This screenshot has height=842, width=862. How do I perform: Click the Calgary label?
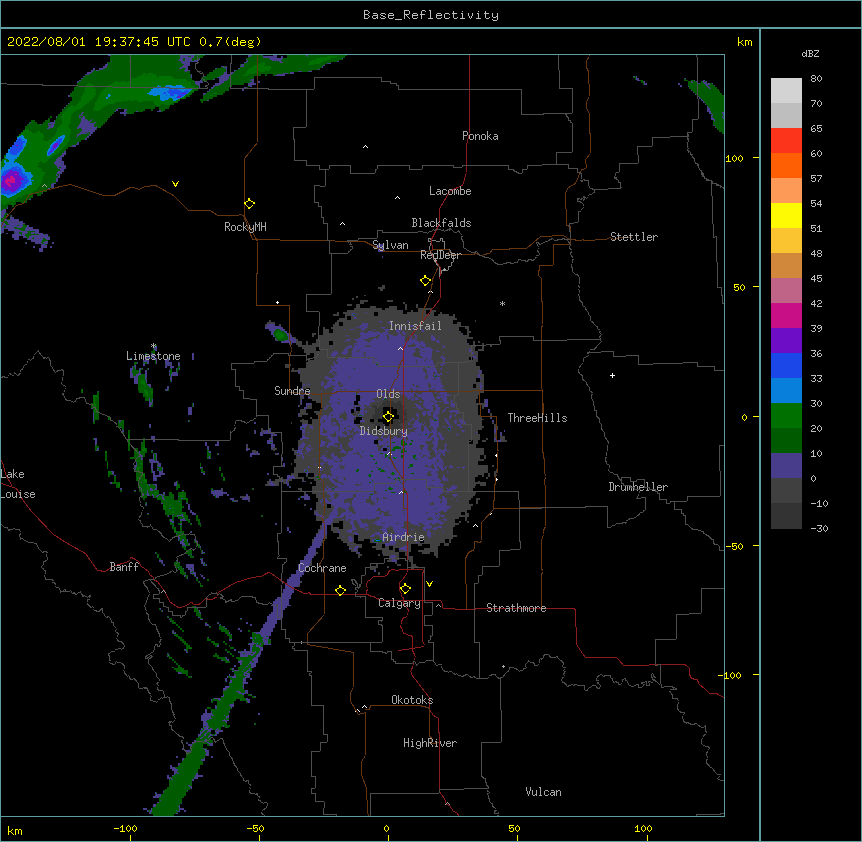click(399, 603)
